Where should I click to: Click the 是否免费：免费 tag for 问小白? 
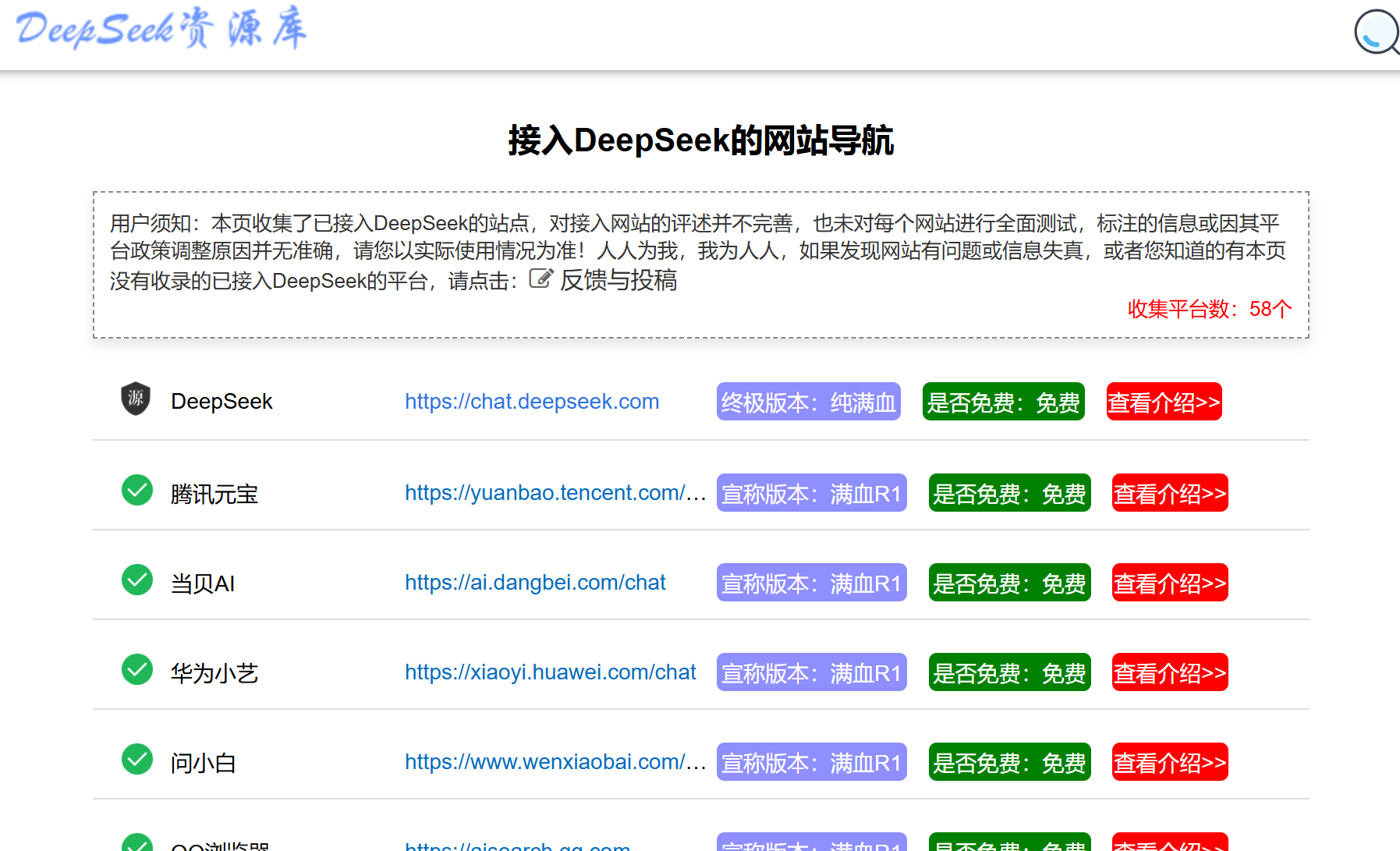tap(1010, 762)
